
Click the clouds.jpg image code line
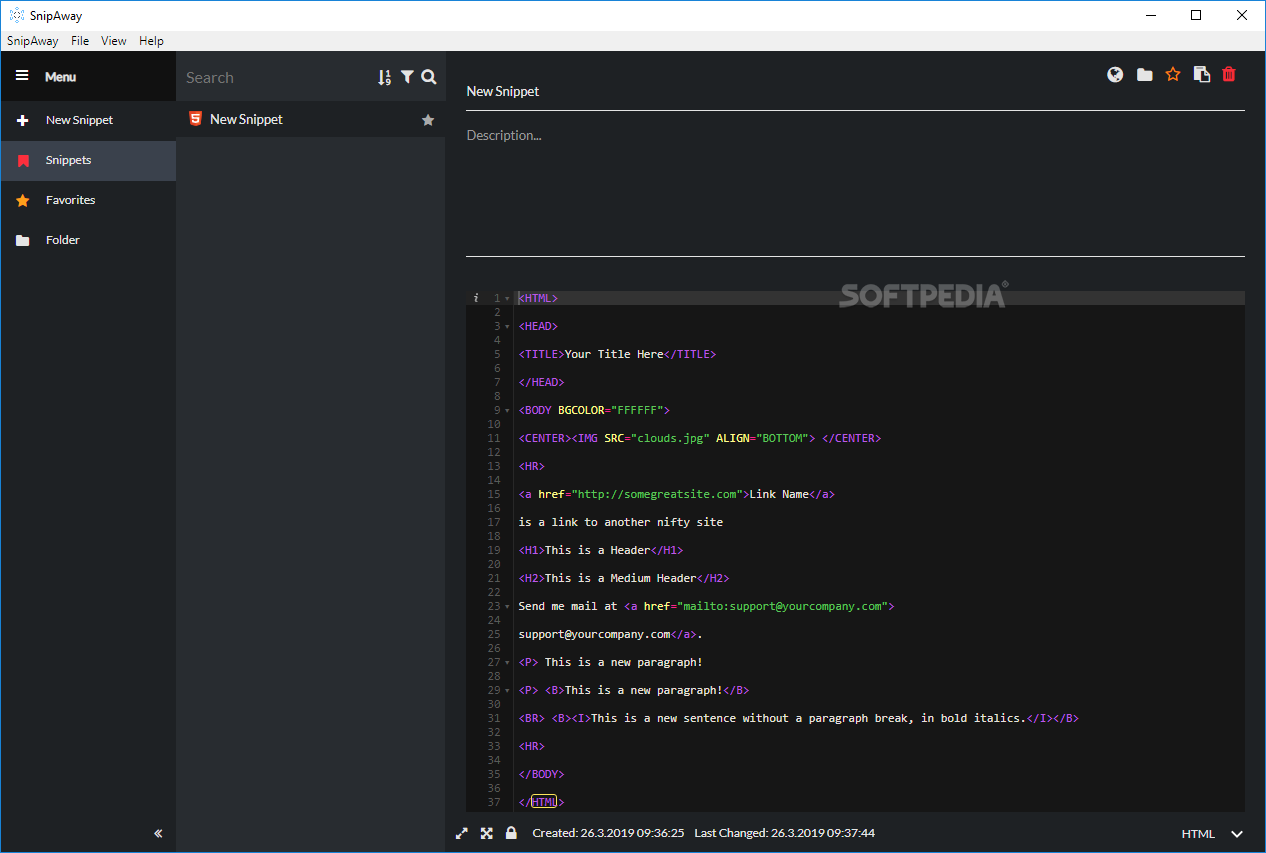[700, 438]
